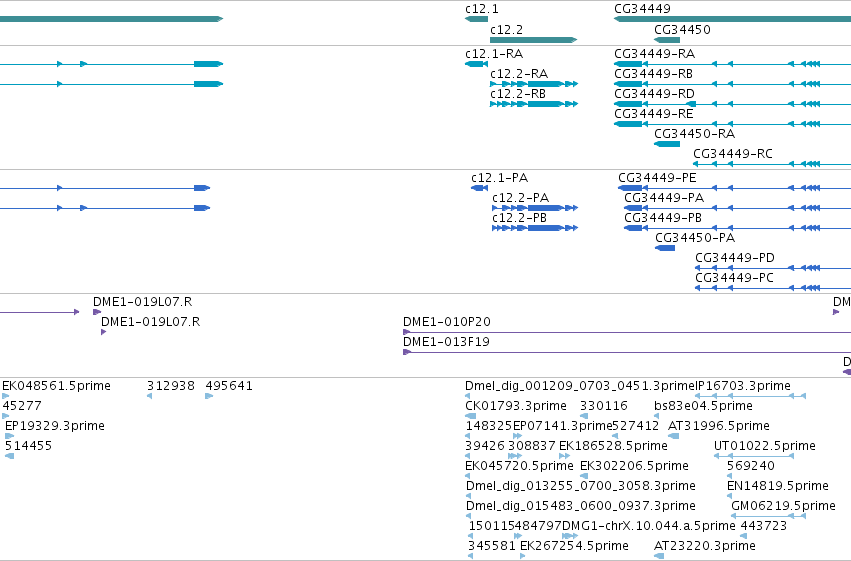851x561 pixels.
Task: Open EST EN14819.5prime
Action: [778, 487]
